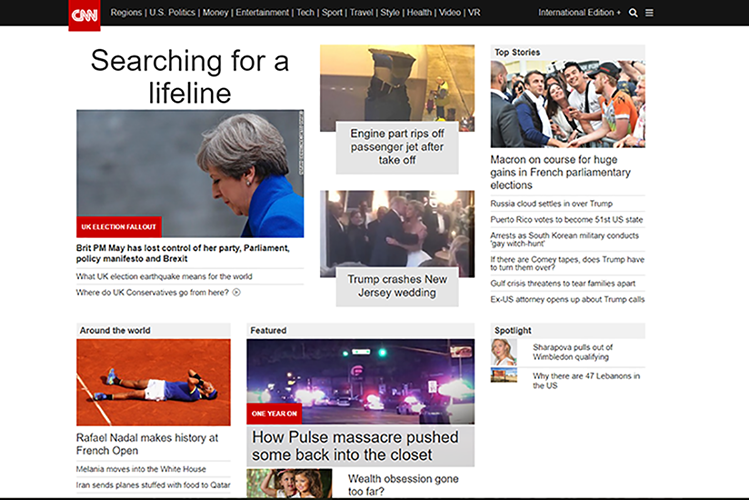Open the VR section link
The height and width of the screenshot is (500, 749).
[474, 13]
